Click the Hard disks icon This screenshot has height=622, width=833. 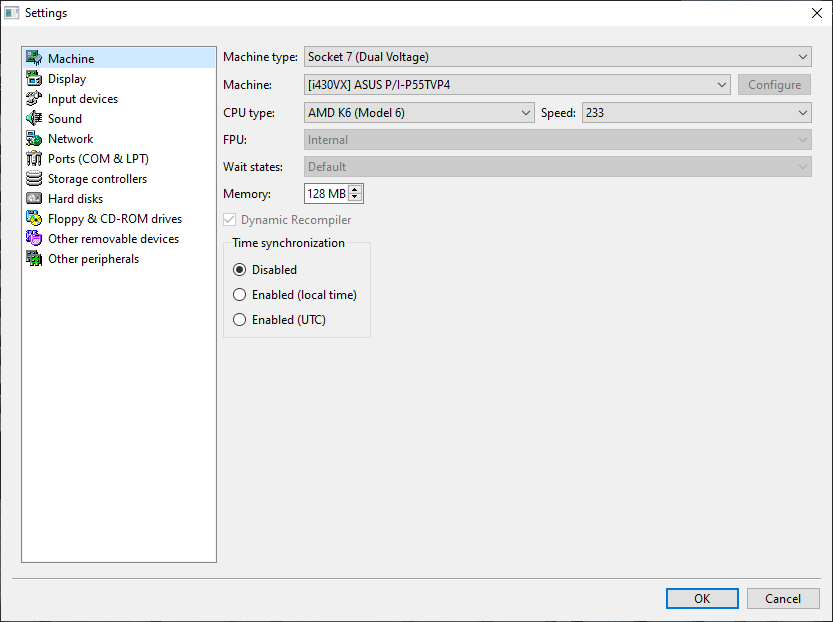pyautogui.click(x=34, y=199)
